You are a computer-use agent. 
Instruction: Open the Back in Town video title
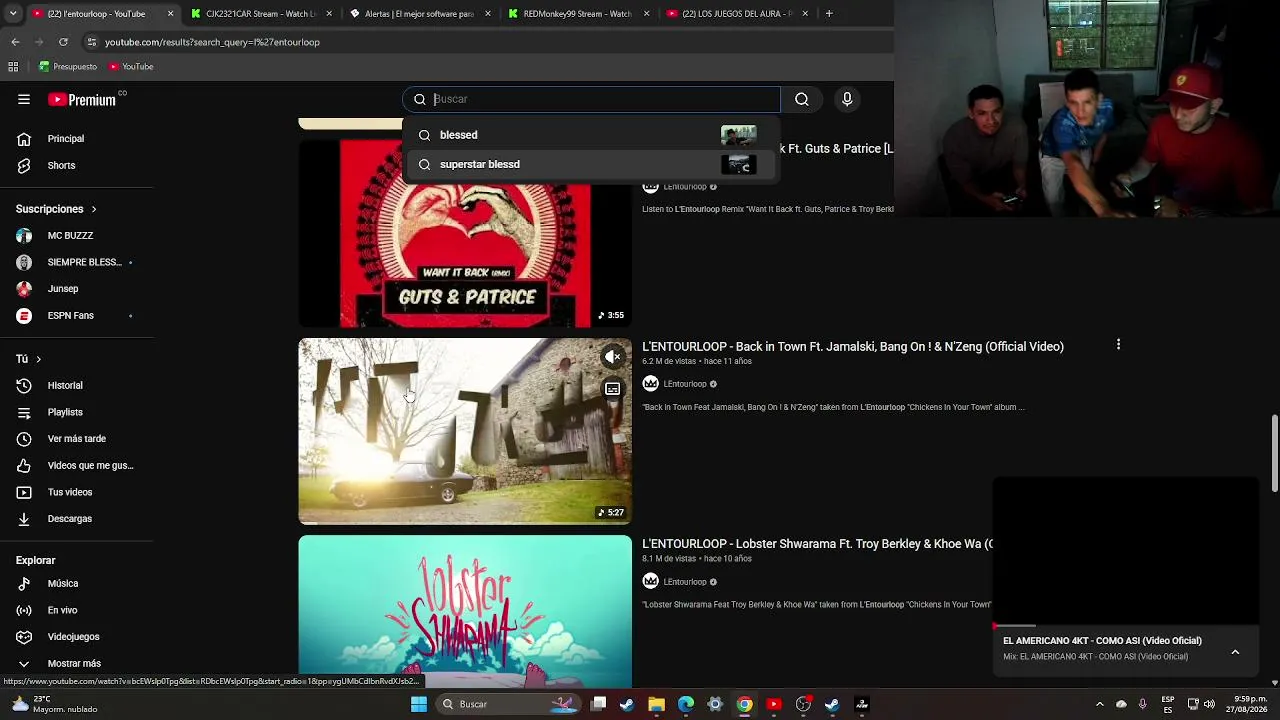tap(853, 347)
